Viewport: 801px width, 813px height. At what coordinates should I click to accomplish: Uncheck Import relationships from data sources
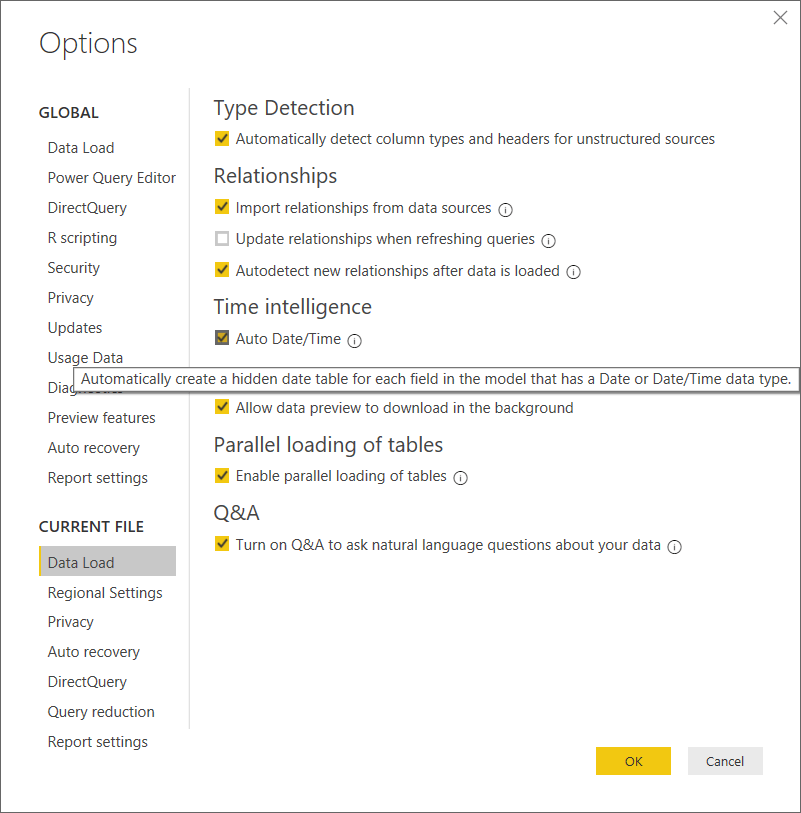click(222, 207)
